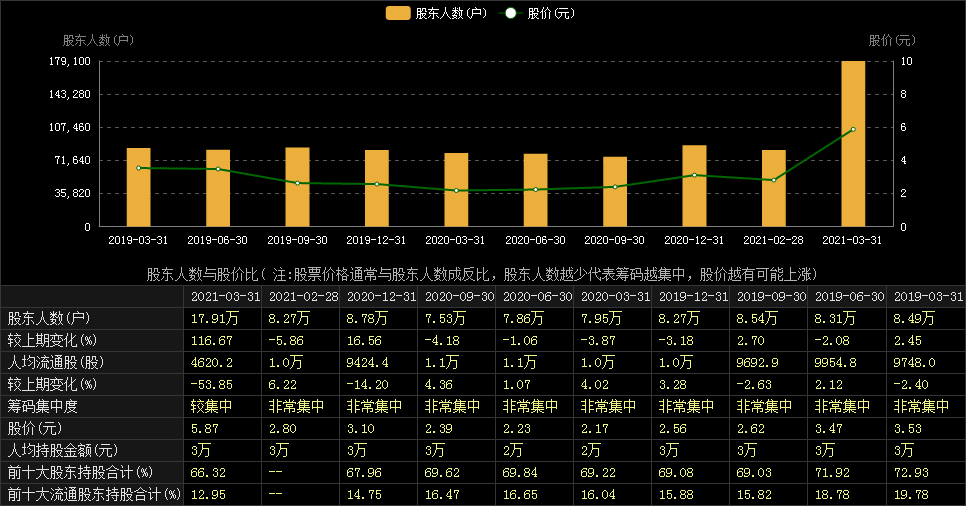Click row label 前十大流通股东持股合计(%)
This screenshot has width=966, height=506.
tap(94, 494)
